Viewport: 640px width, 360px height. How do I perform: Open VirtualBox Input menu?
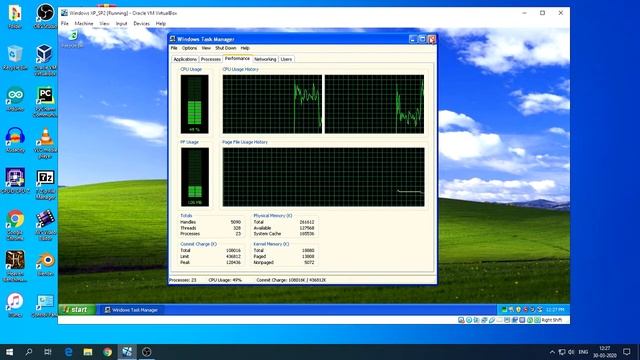[x=121, y=24]
